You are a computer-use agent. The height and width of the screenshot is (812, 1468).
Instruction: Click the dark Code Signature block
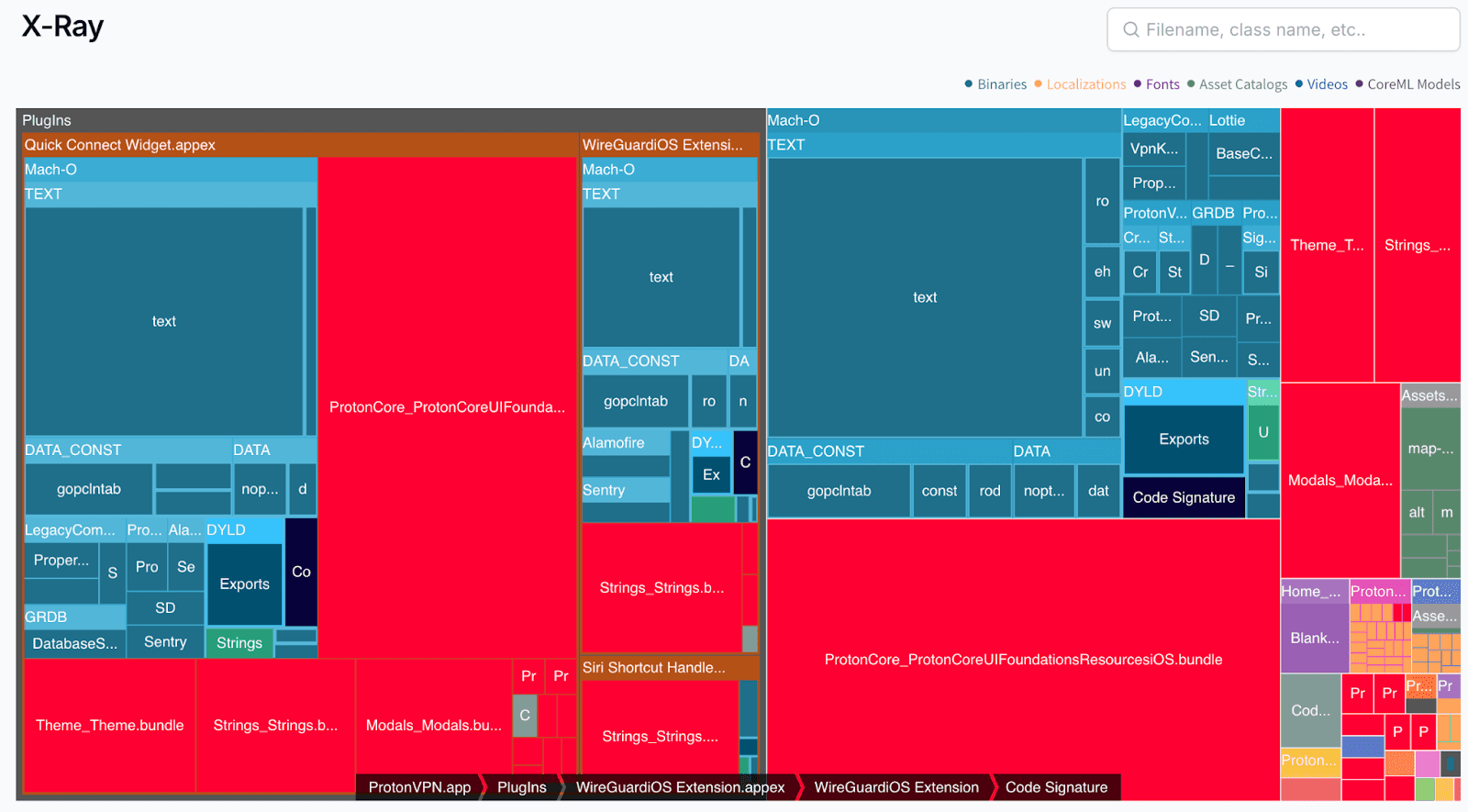coord(1184,498)
